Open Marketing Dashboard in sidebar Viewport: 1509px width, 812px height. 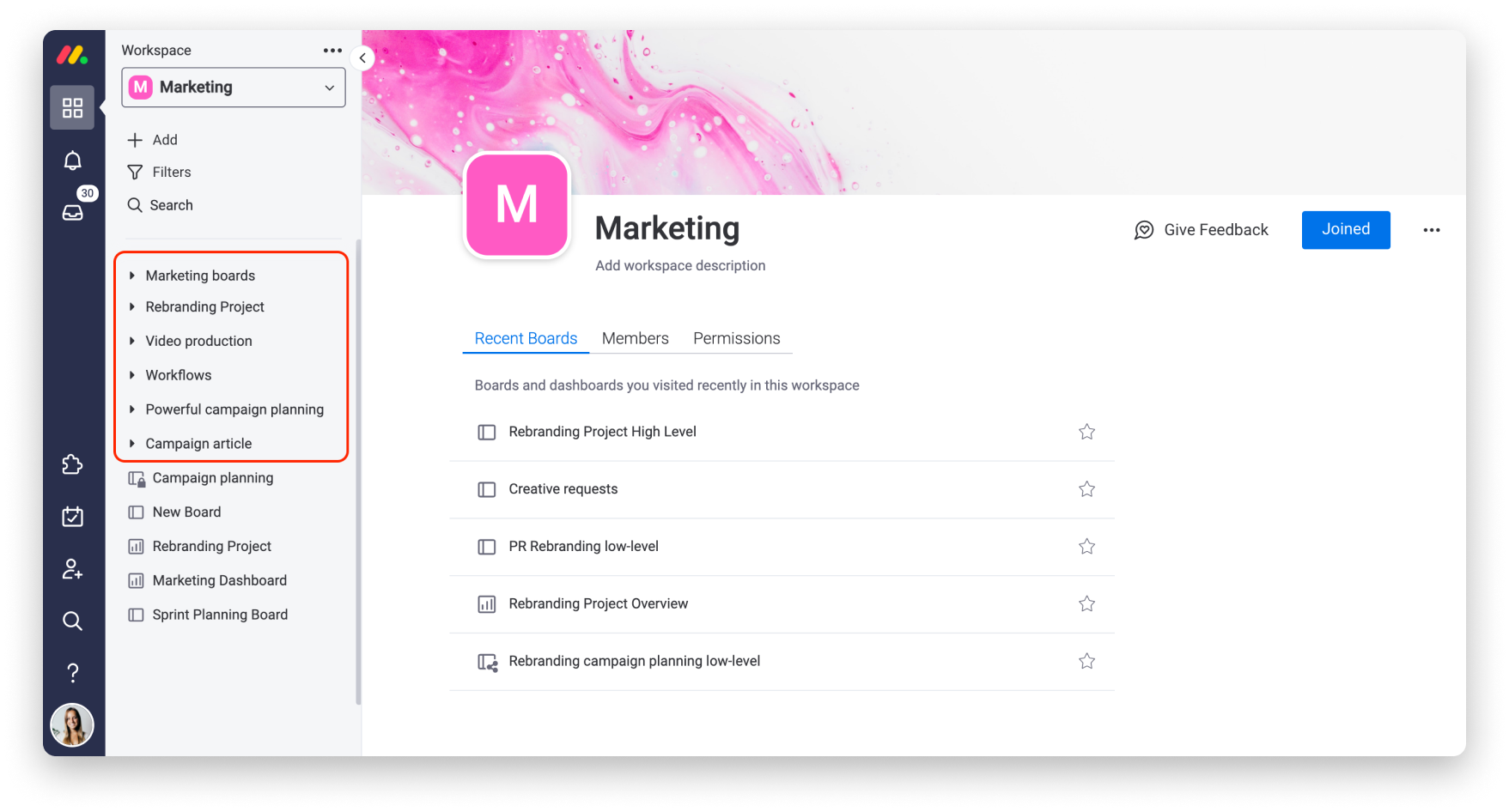tap(219, 581)
